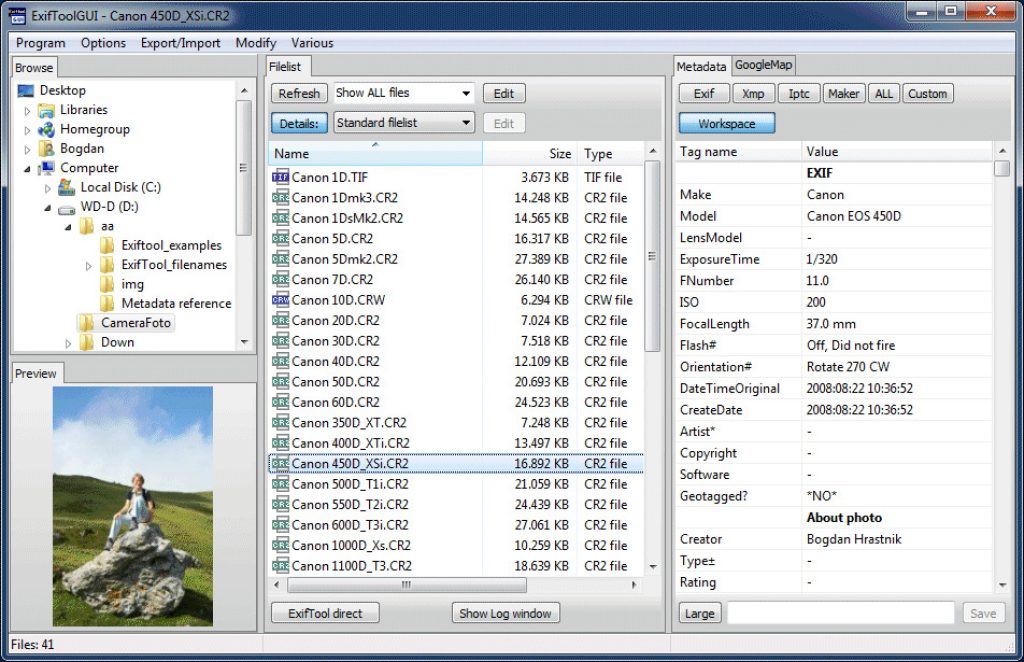The image size is (1024, 662).
Task: Open the Standard filelist dropdown
Action: pos(403,122)
